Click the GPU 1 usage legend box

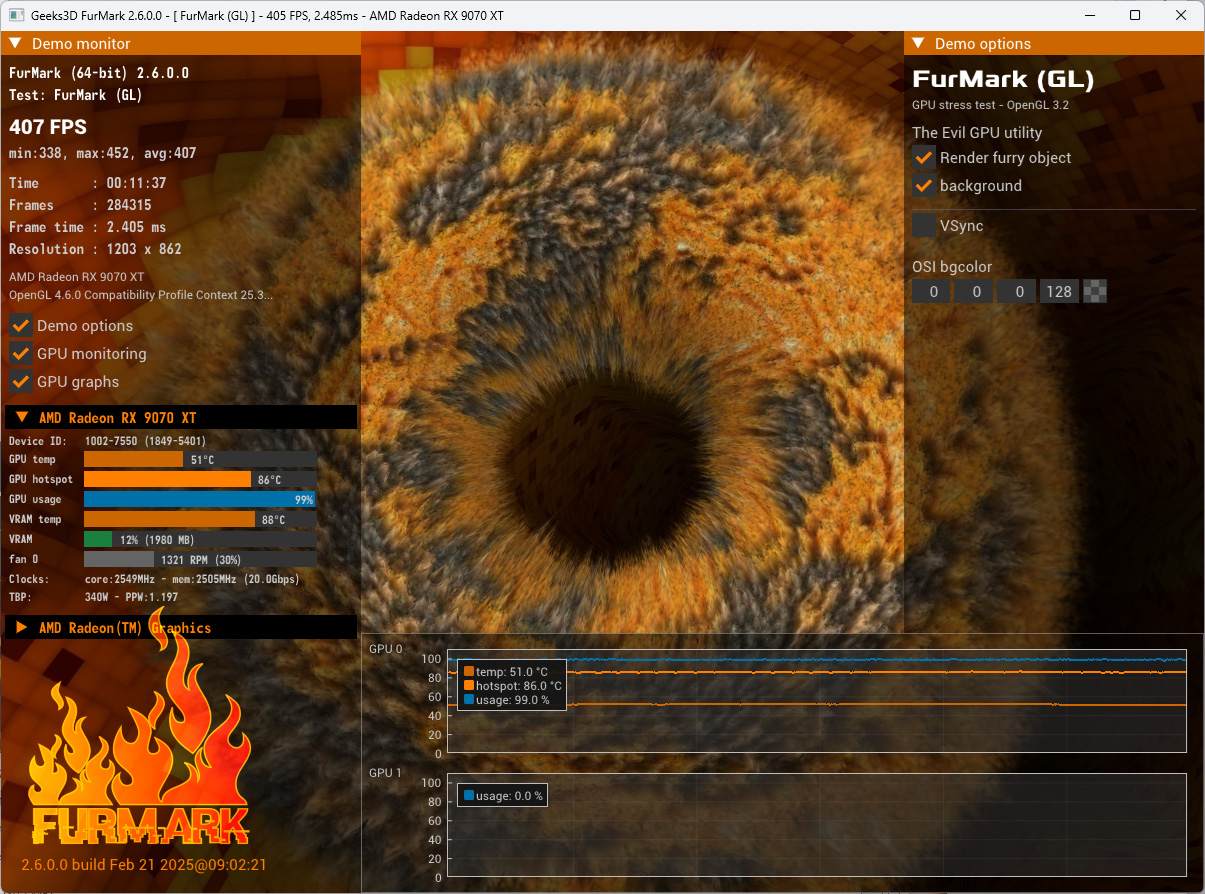(502, 795)
